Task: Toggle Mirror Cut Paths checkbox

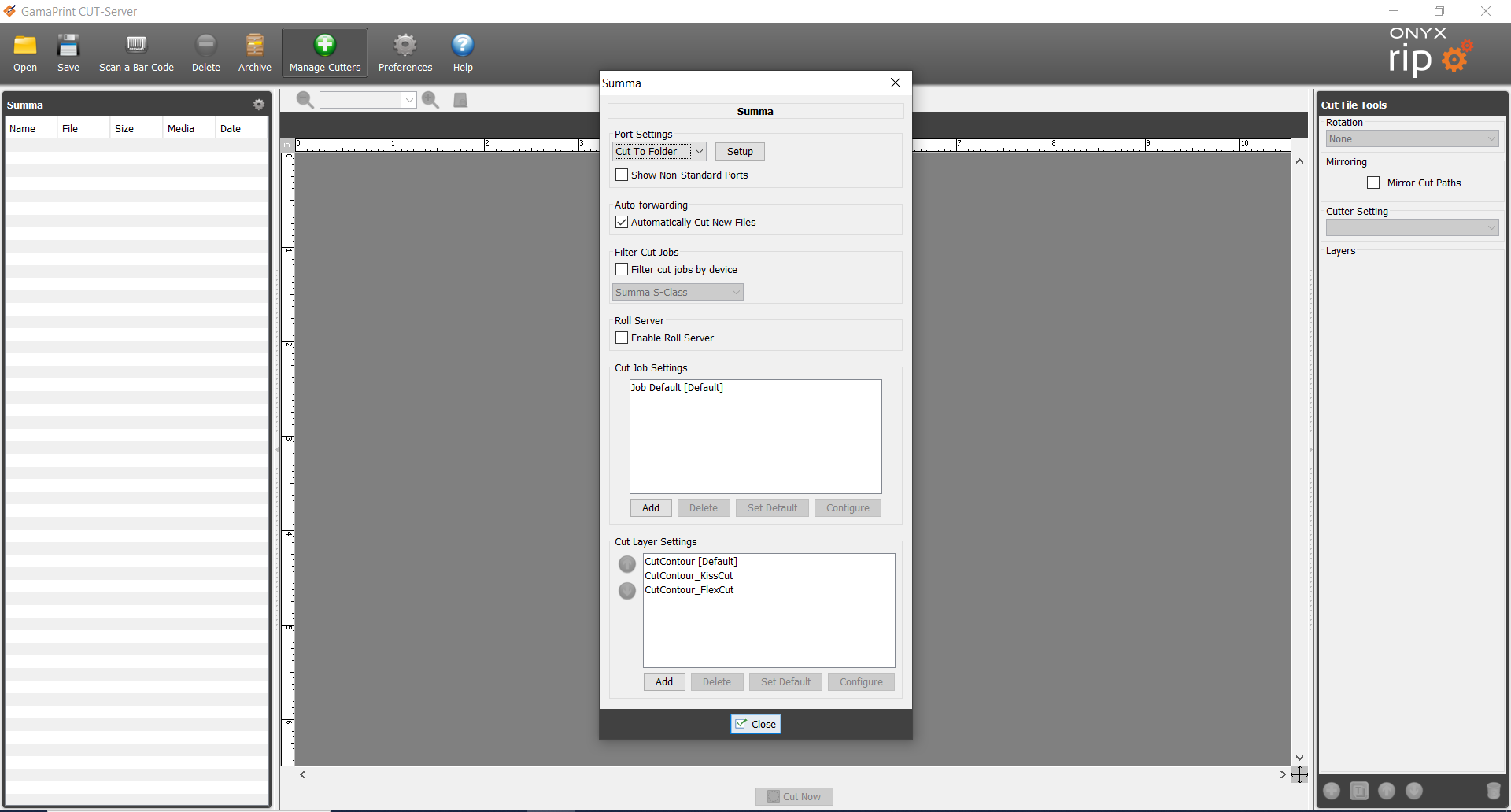Action: point(1373,183)
